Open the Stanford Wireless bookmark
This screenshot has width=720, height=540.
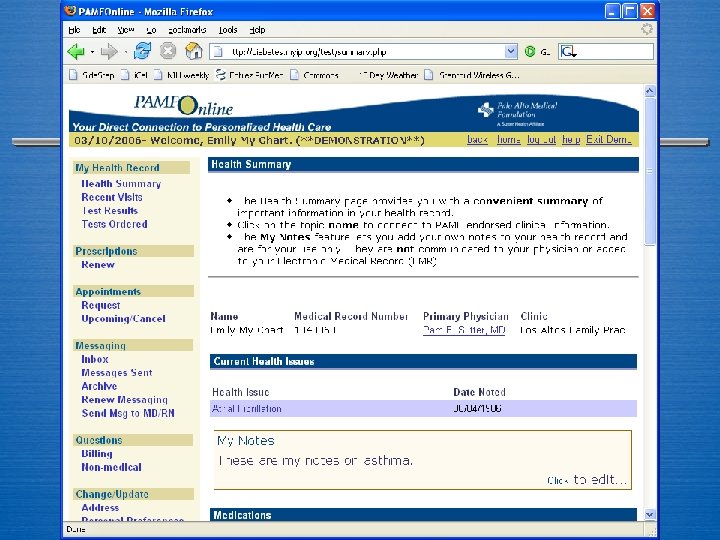[472, 75]
